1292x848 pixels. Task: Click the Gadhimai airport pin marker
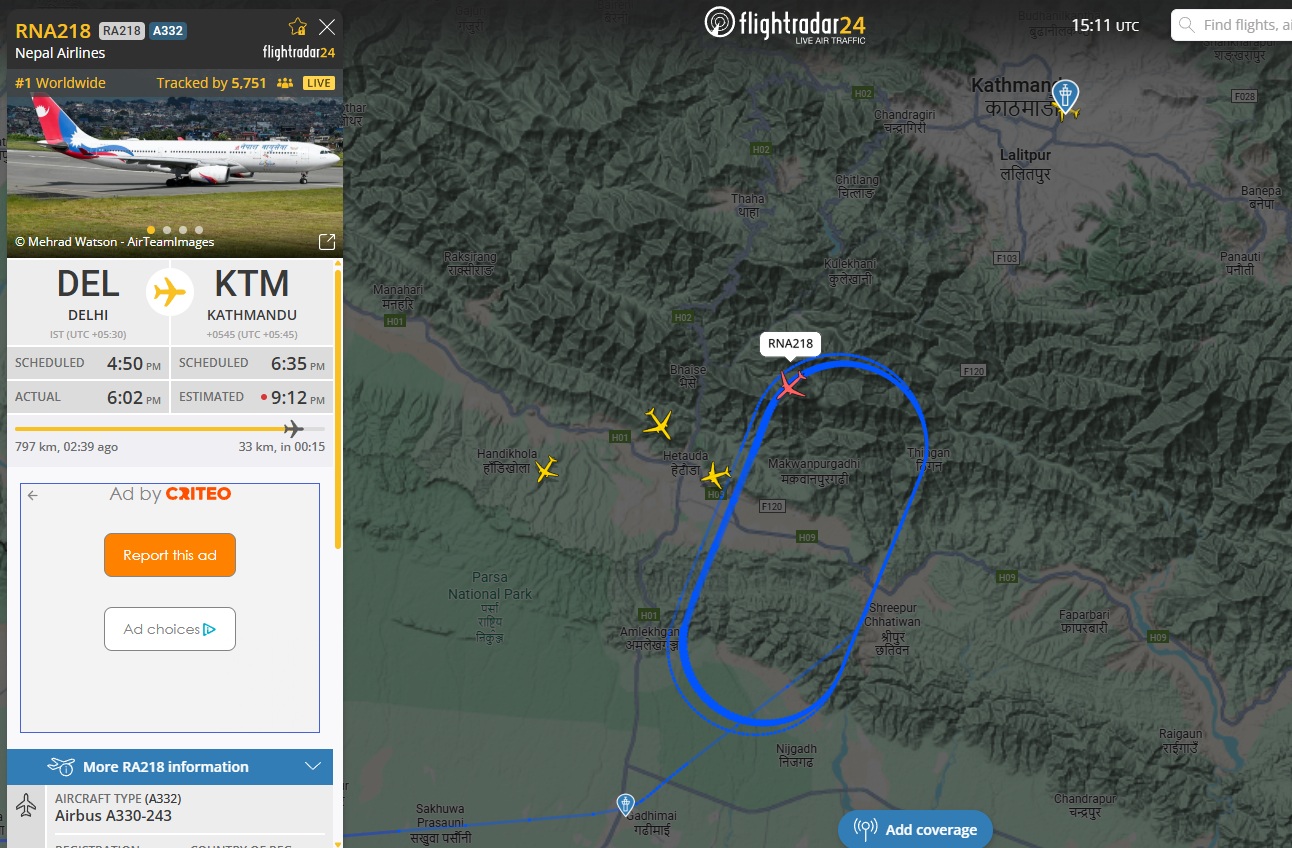625,804
